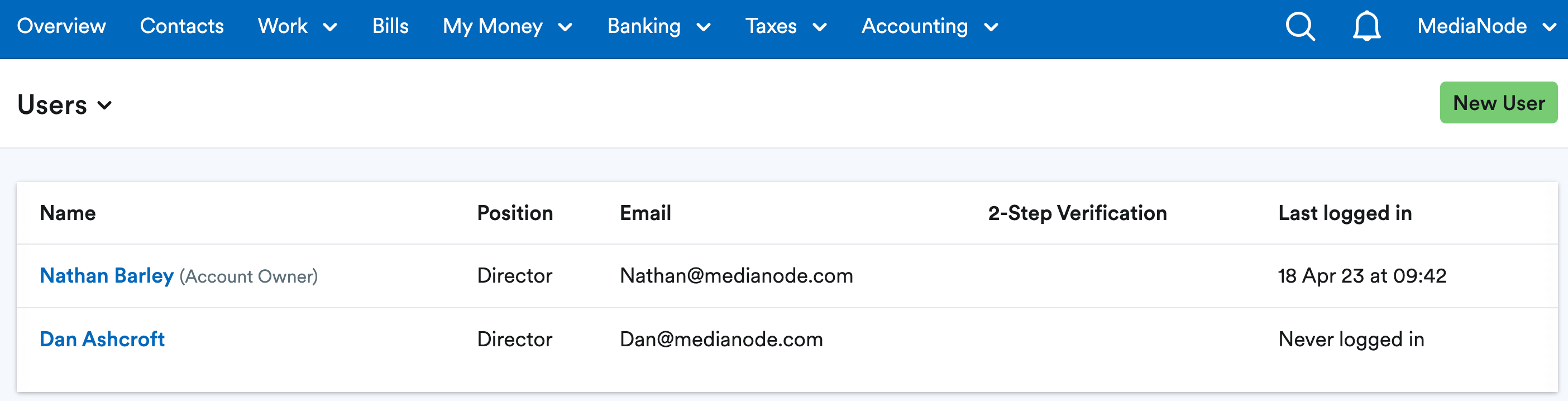
Task: Expand the Accounting menu
Action: [930, 26]
